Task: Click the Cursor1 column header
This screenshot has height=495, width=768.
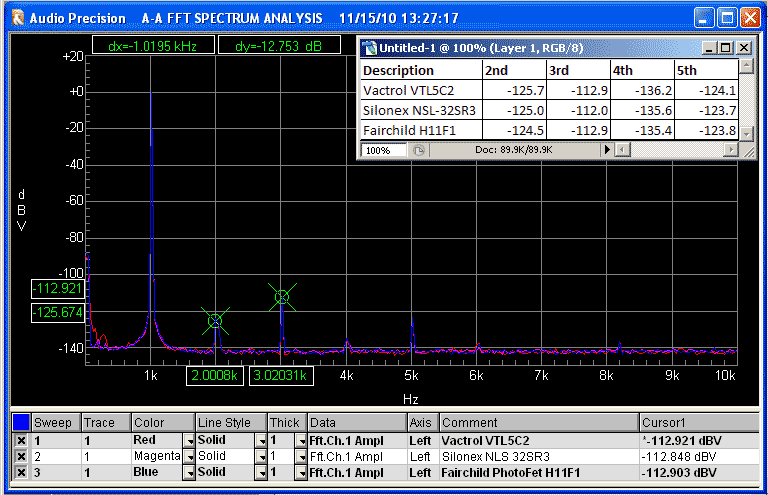Action: click(x=699, y=423)
